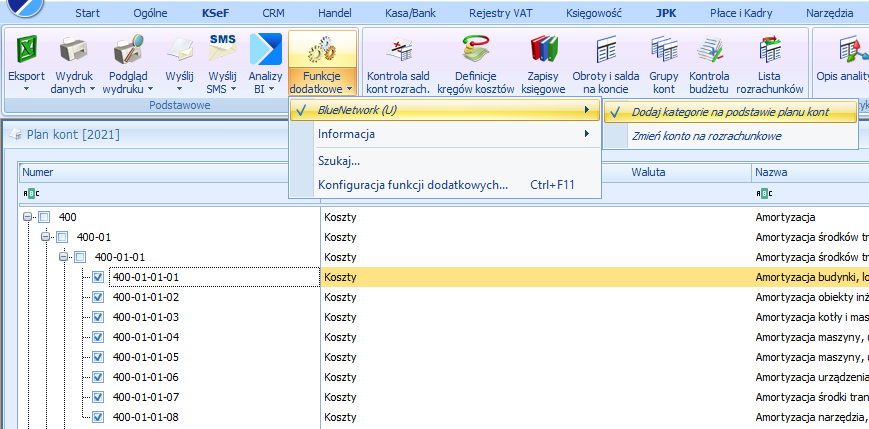Click the Eksport Excel icon

coord(26,49)
